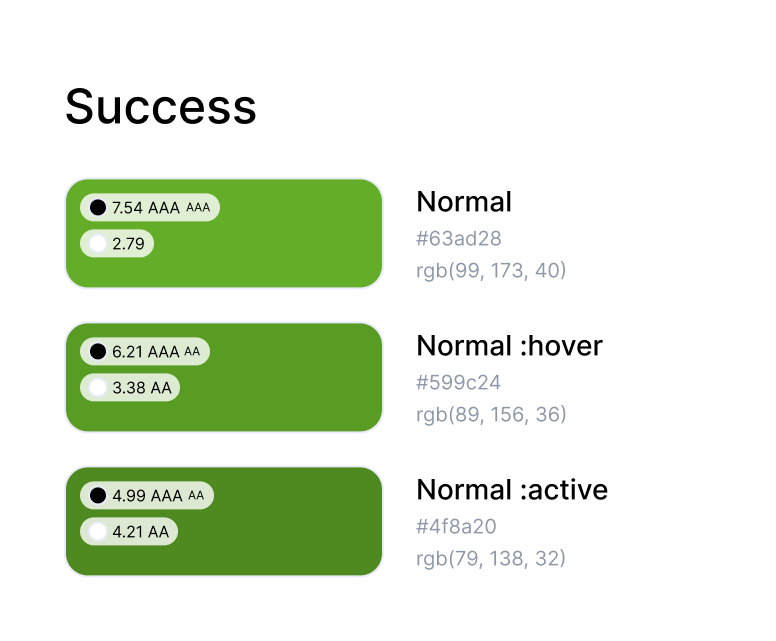Click the black dot beside 4.99 AAA
This screenshot has height=641, width=776.
[x=97, y=496]
